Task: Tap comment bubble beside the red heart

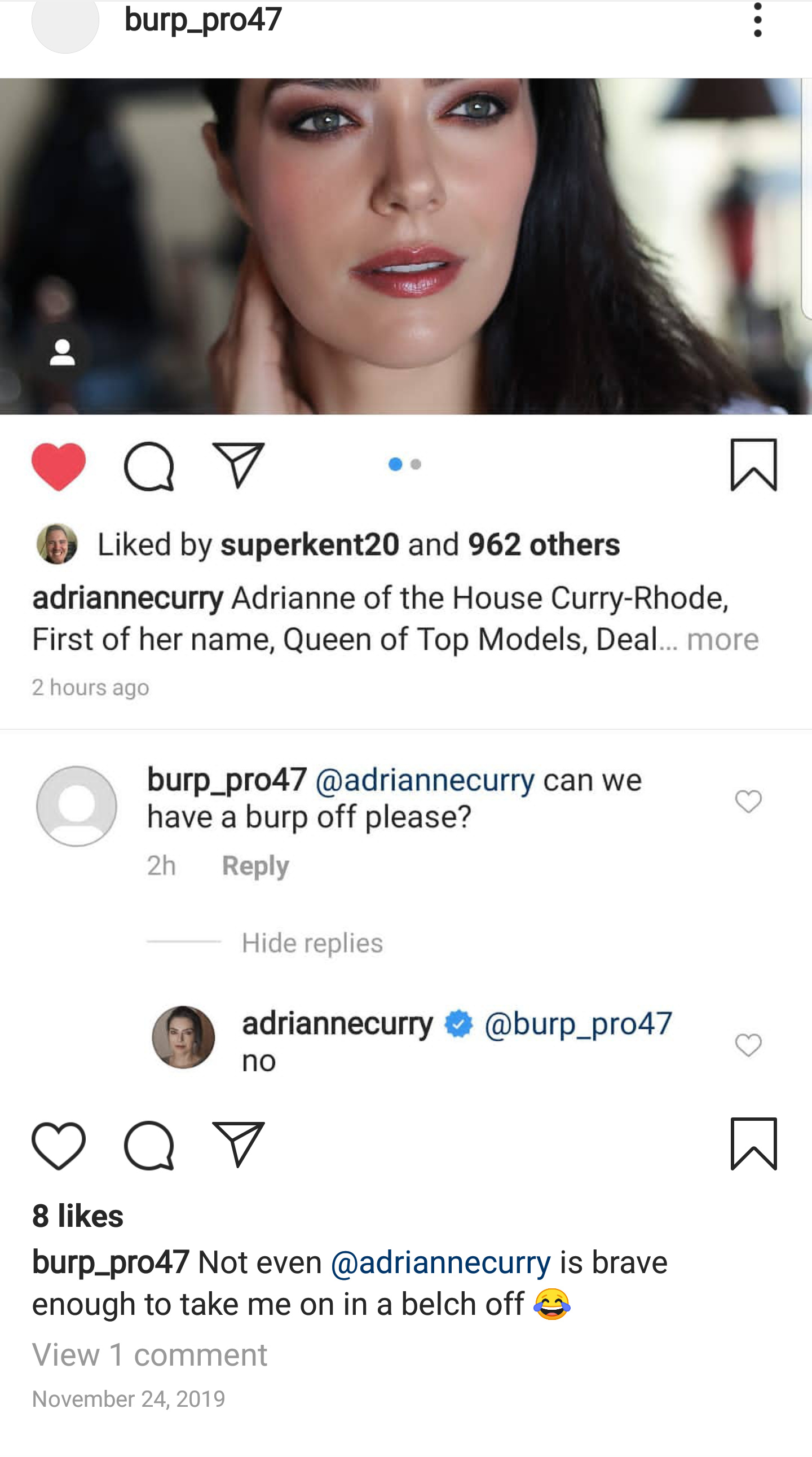Action: pyautogui.click(x=149, y=466)
